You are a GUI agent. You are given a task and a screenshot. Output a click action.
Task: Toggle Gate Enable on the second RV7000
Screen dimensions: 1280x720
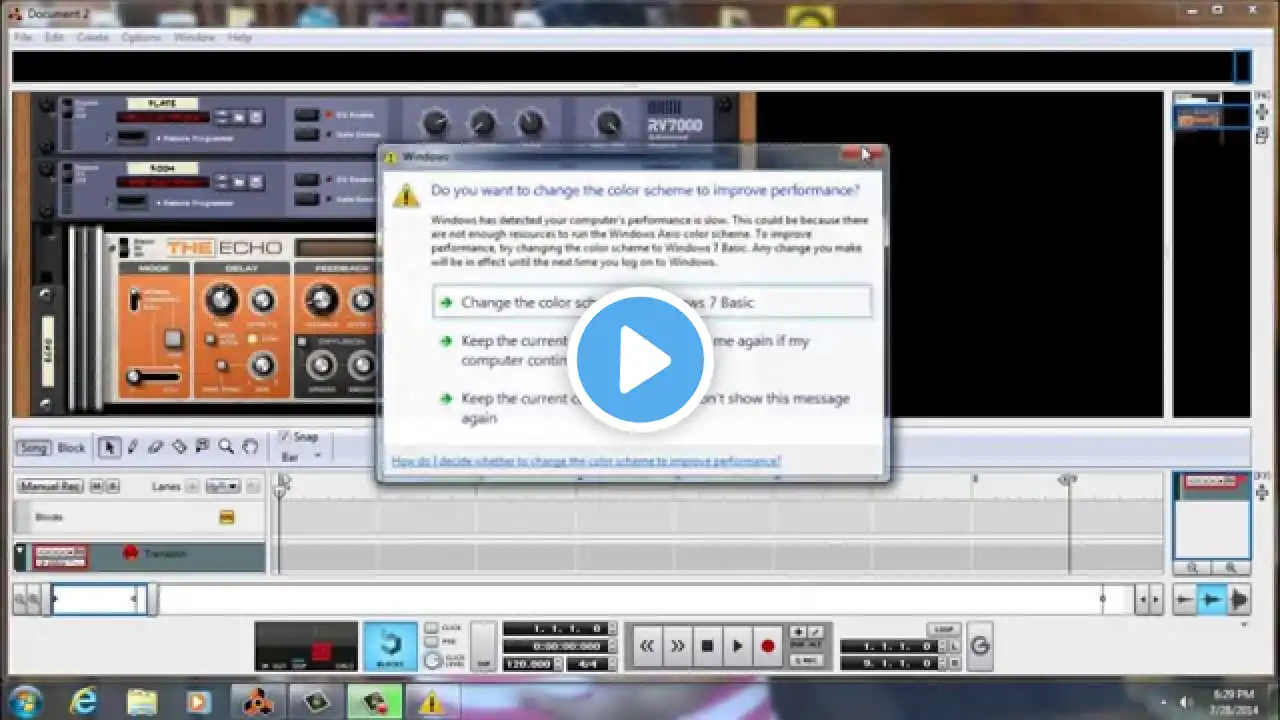pyautogui.click(x=307, y=199)
